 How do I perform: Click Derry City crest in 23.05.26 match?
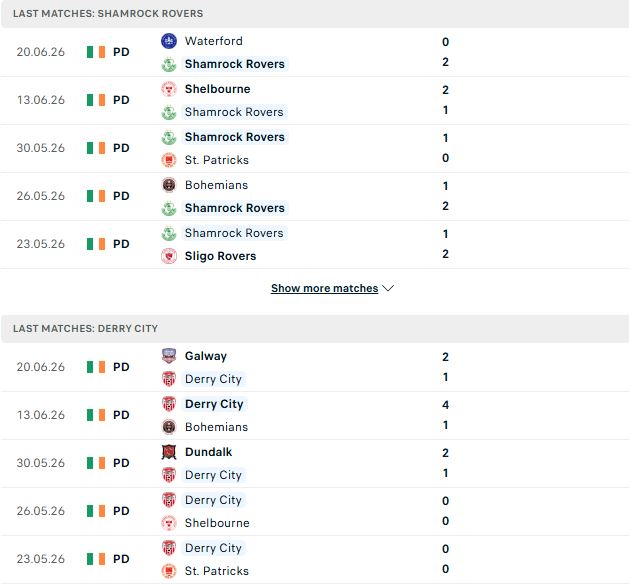tap(169, 548)
